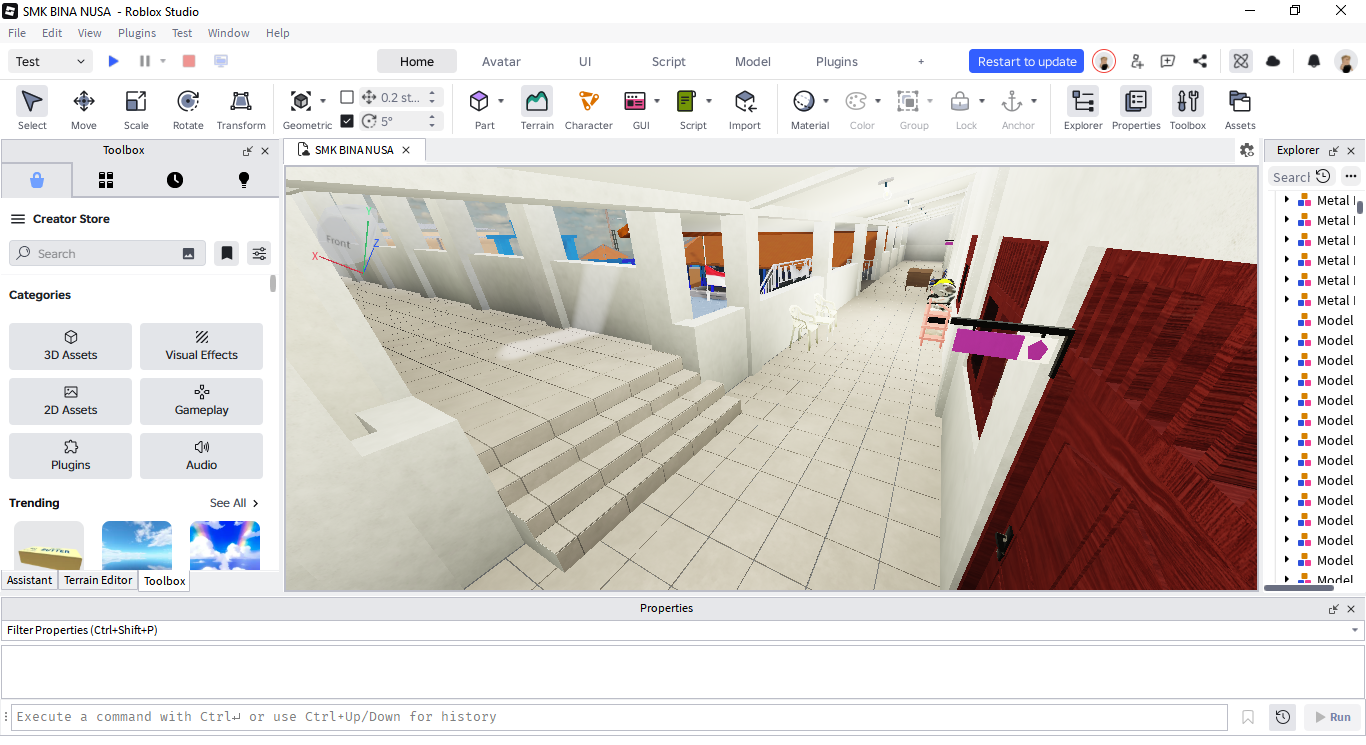Open the Geometric transform dropdown arrow
The width and height of the screenshot is (1366, 745).
(x=323, y=101)
